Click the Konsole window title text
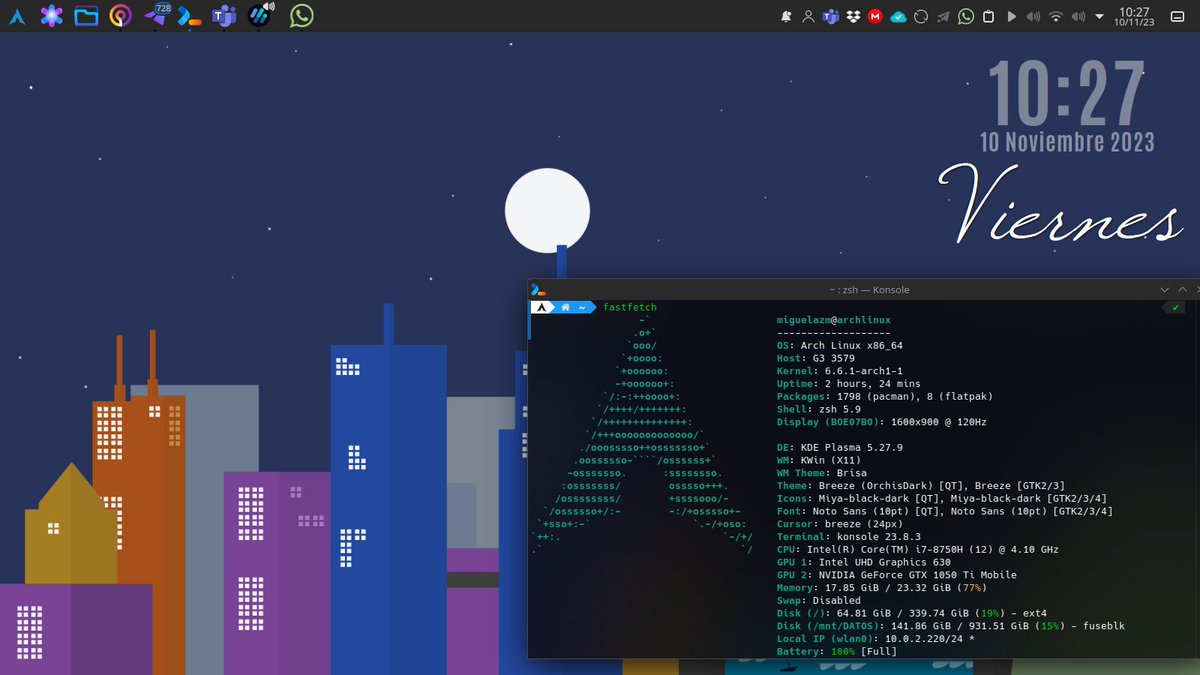This screenshot has width=1200, height=675. click(x=869, y=290)
